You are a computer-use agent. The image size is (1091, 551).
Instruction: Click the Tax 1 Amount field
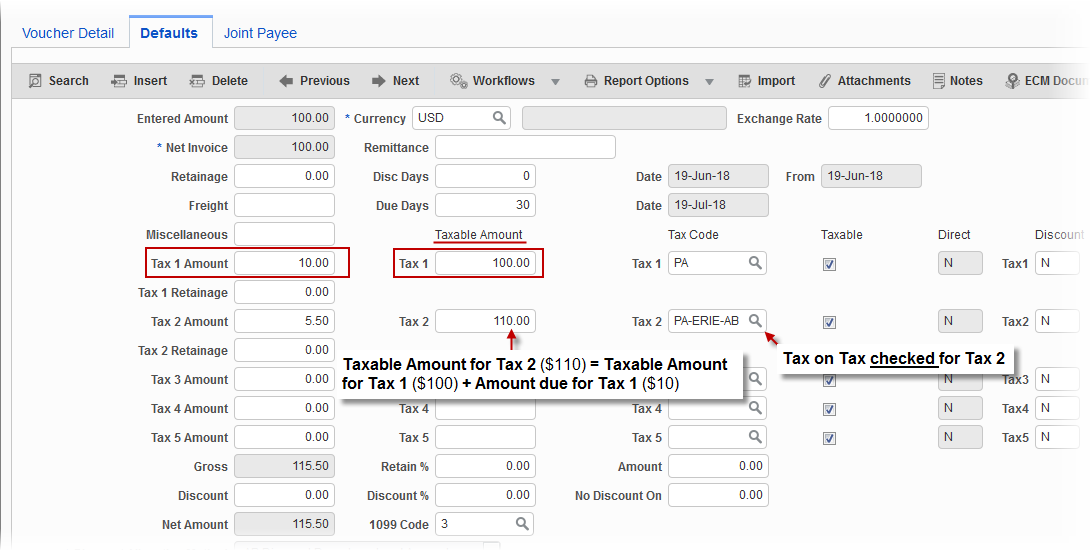coord(285,263)
